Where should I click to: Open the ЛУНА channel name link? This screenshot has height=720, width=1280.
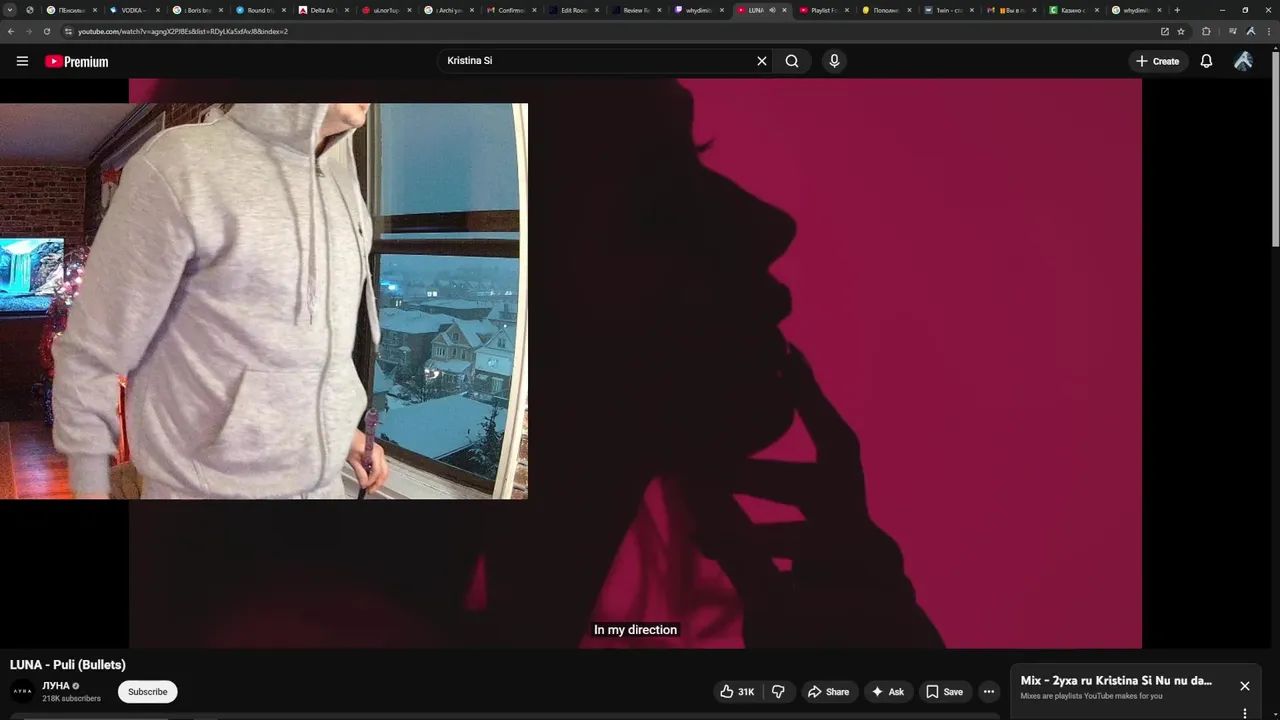56,686
